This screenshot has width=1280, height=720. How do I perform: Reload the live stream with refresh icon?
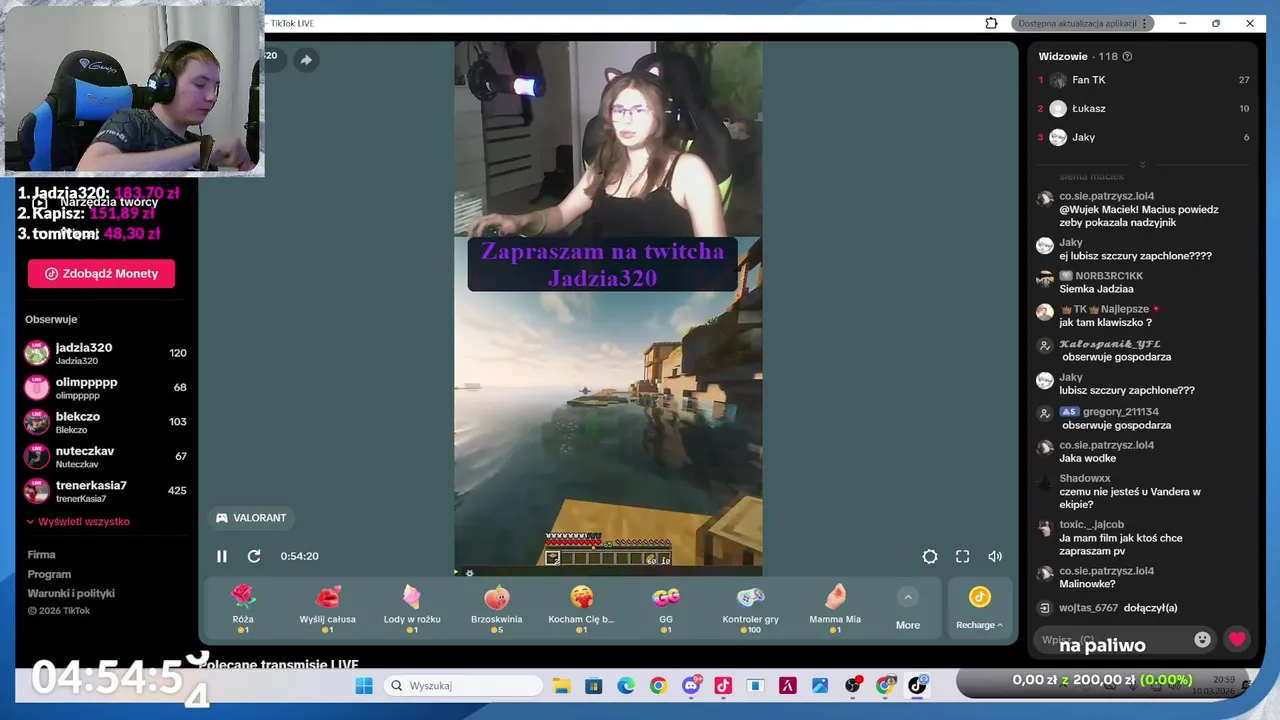coord(254,556)
